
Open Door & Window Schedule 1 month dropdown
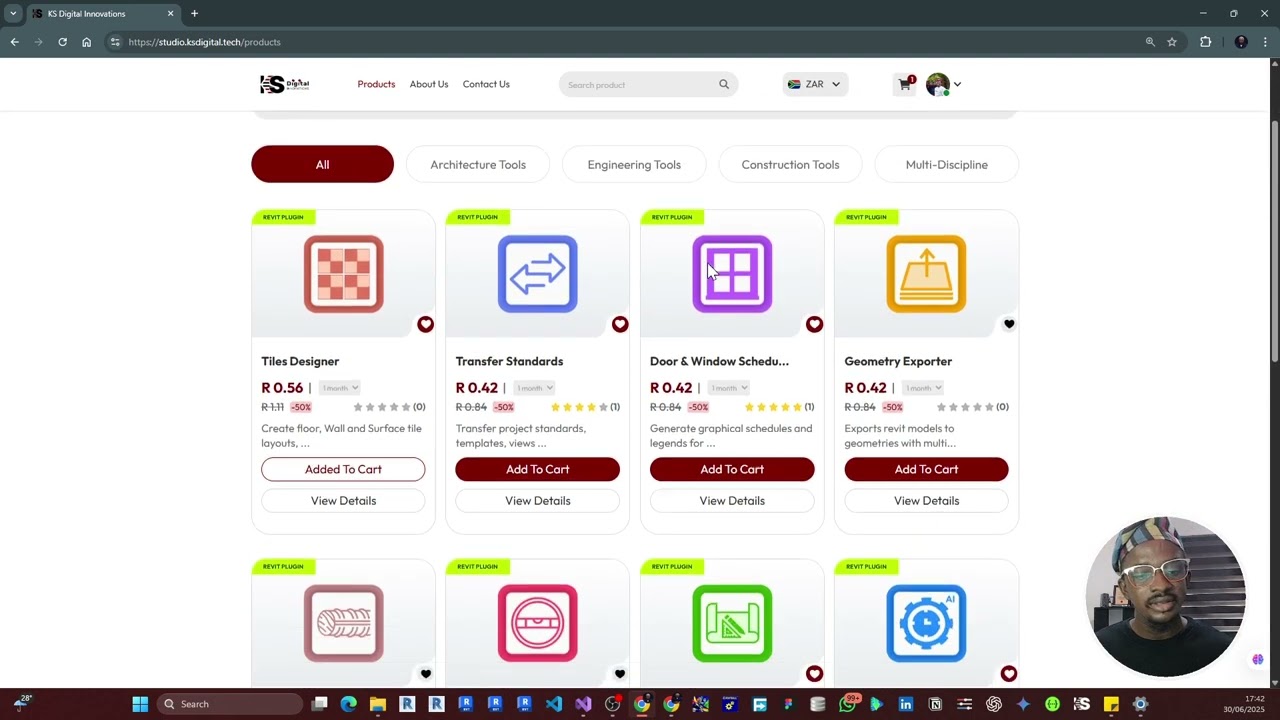click(x=728, y=388)
